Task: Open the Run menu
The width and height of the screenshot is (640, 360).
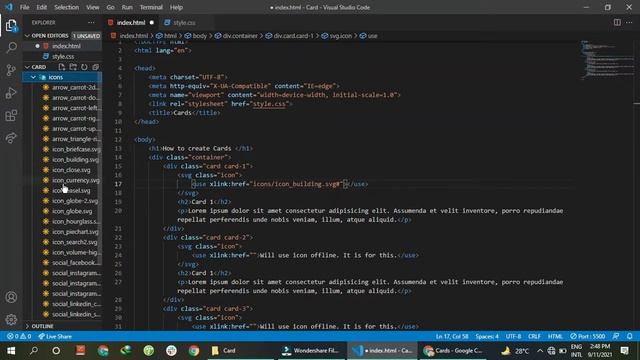Action: coord(127,7)
